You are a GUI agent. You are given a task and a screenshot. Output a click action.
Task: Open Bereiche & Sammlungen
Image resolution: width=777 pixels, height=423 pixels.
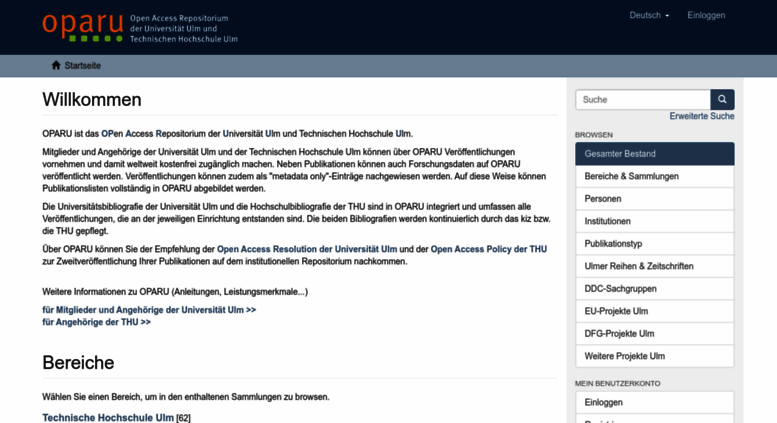tap(655, 176)
